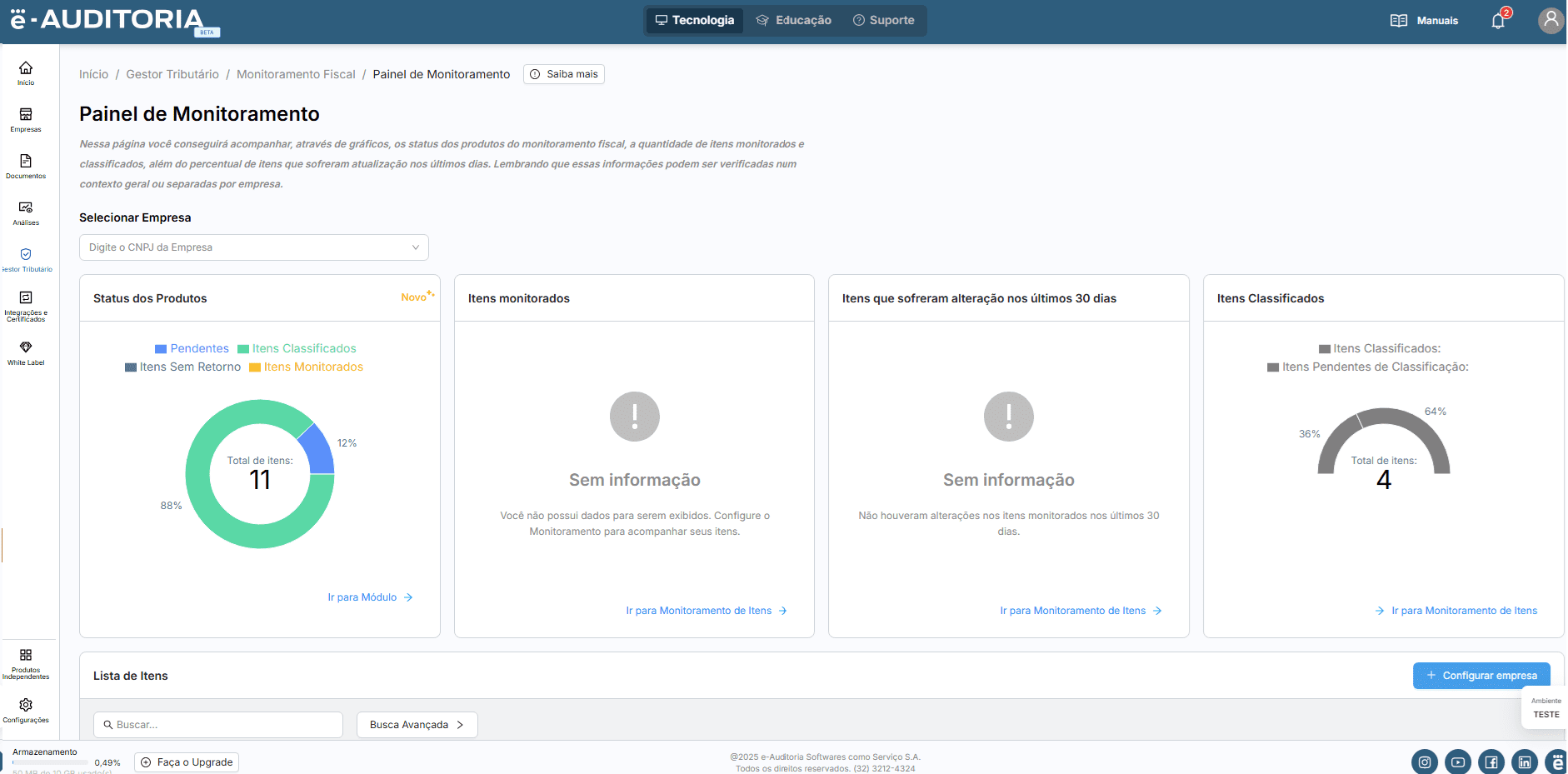Screen dimensions: 1568x774
Task: Toggle Itens Classificados legend green swatch
Action: (x=243, y=349)
